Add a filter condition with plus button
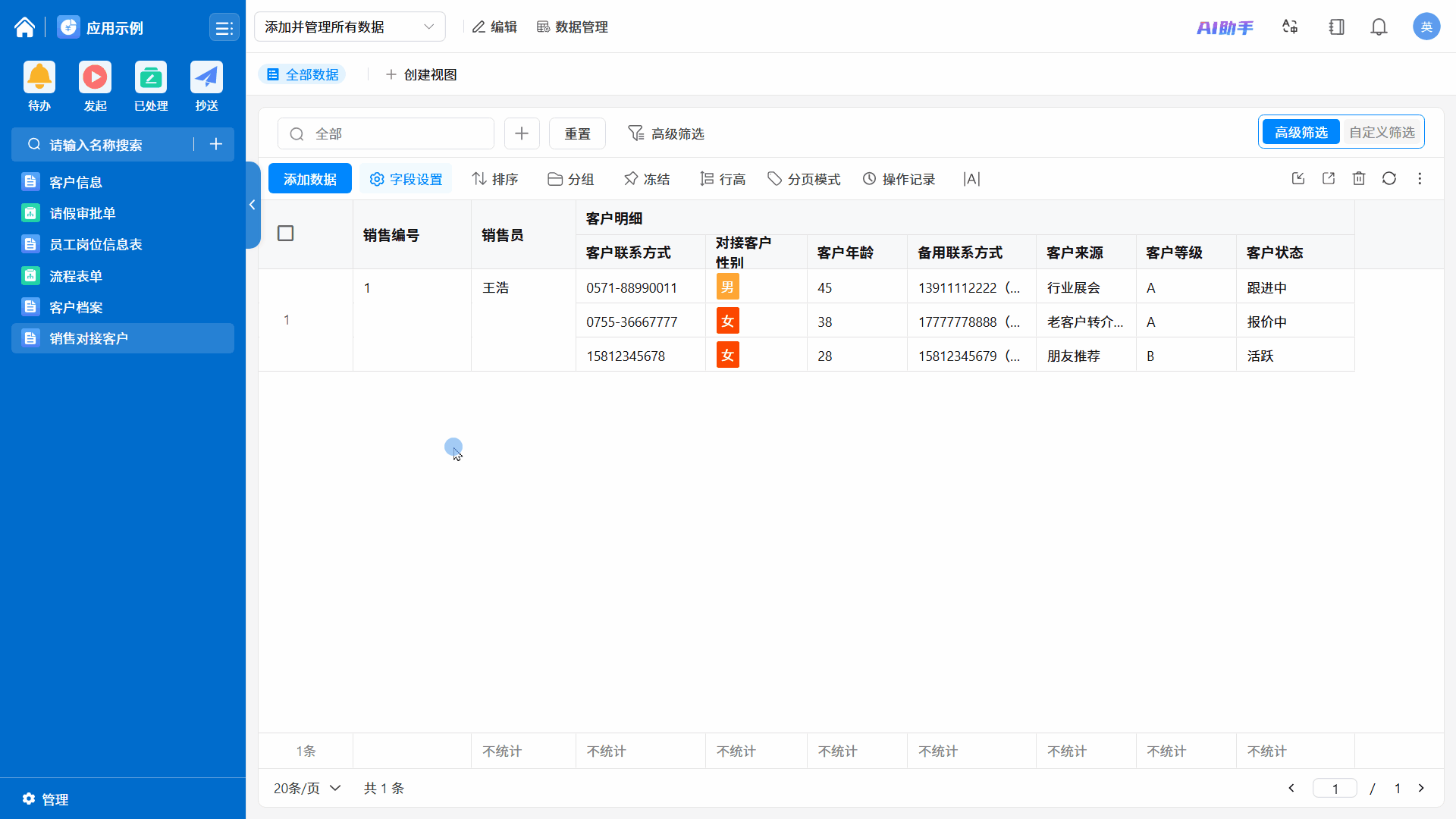The height and width of the screenshot is (819, 1456). 522,133
